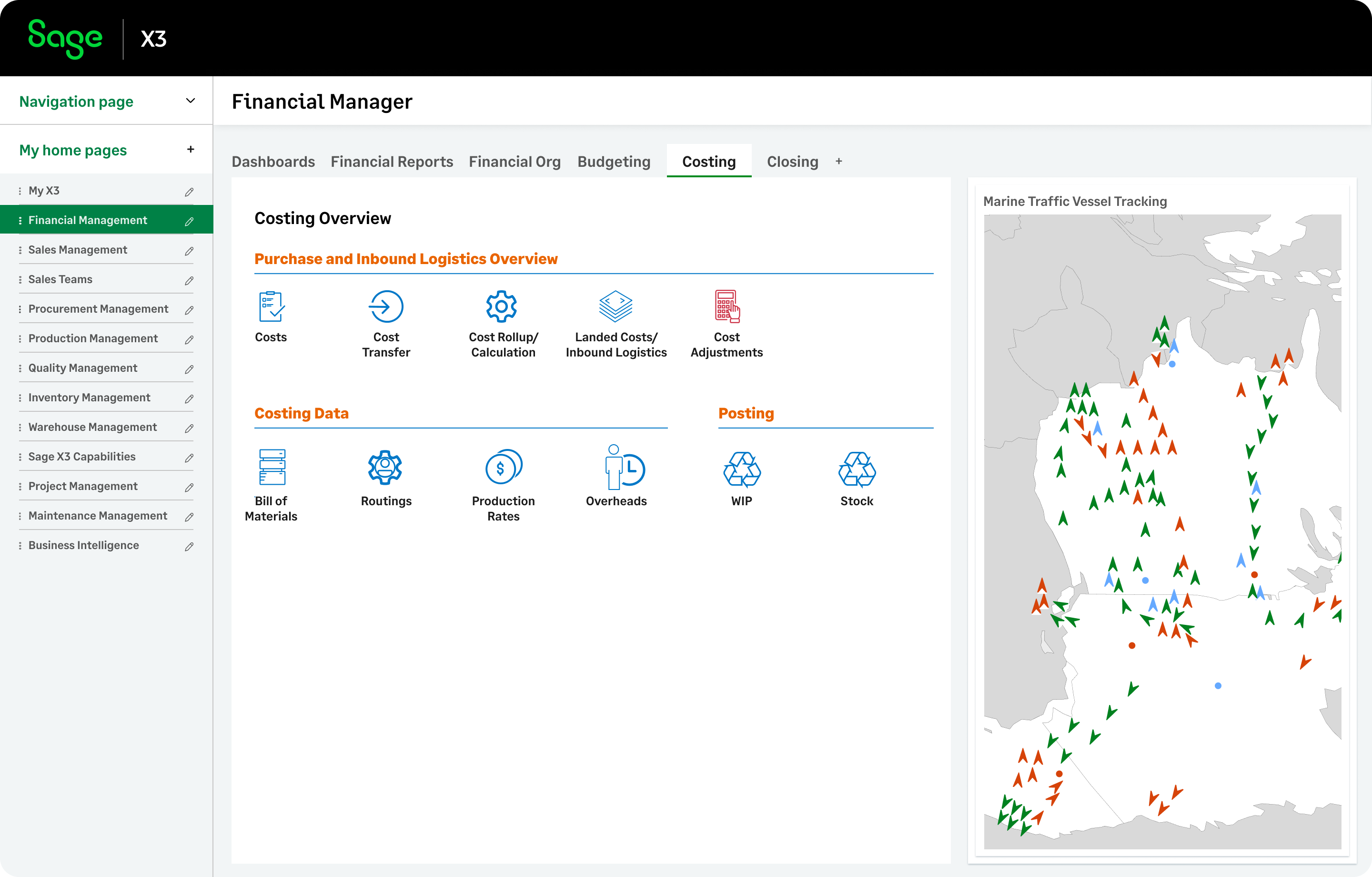Open Cost Adjustments calculator icon
This screenshot has height=877, width=1372.
(x=727, y=307)
